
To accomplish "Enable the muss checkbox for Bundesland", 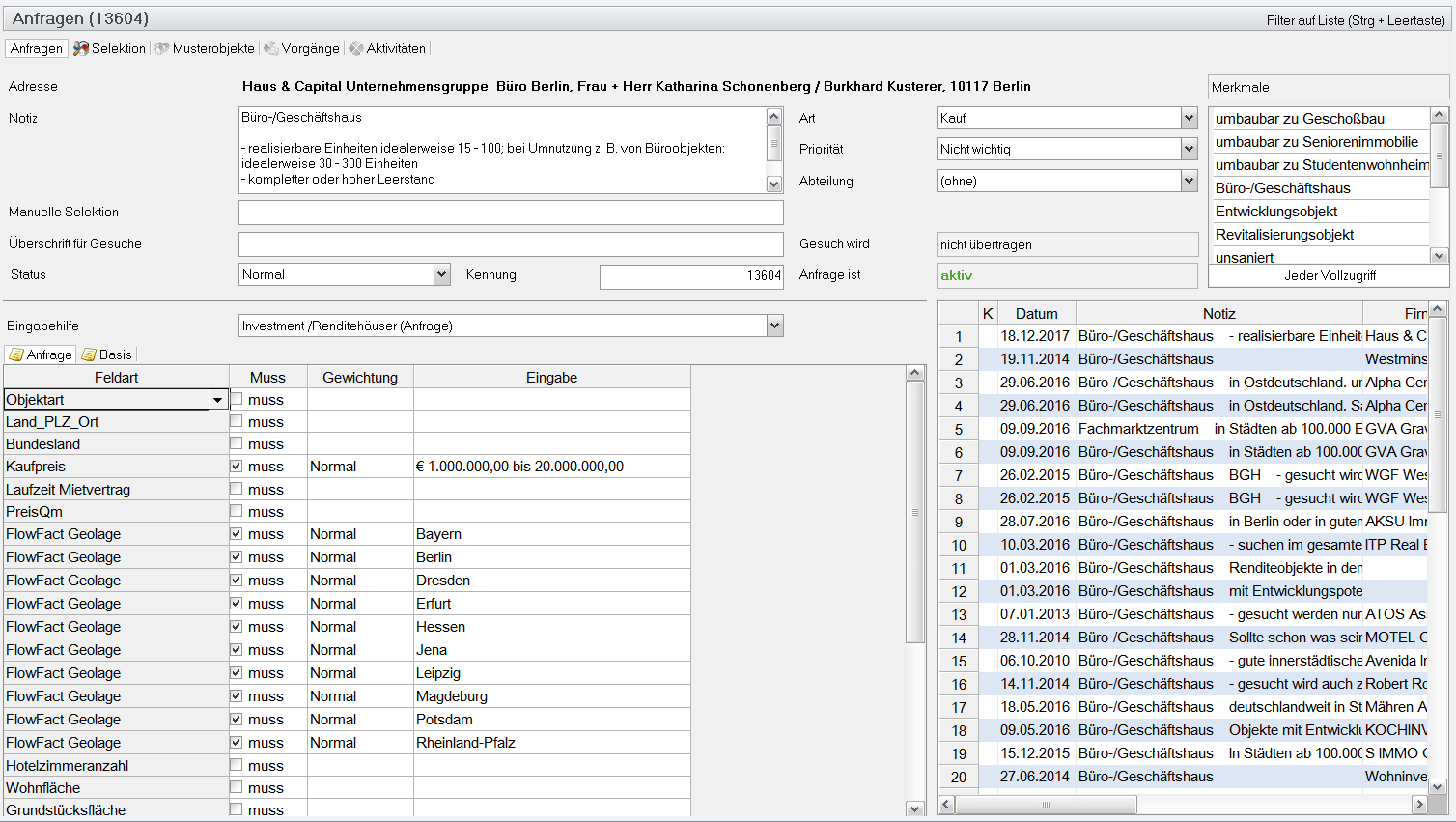I will [237, 443].
